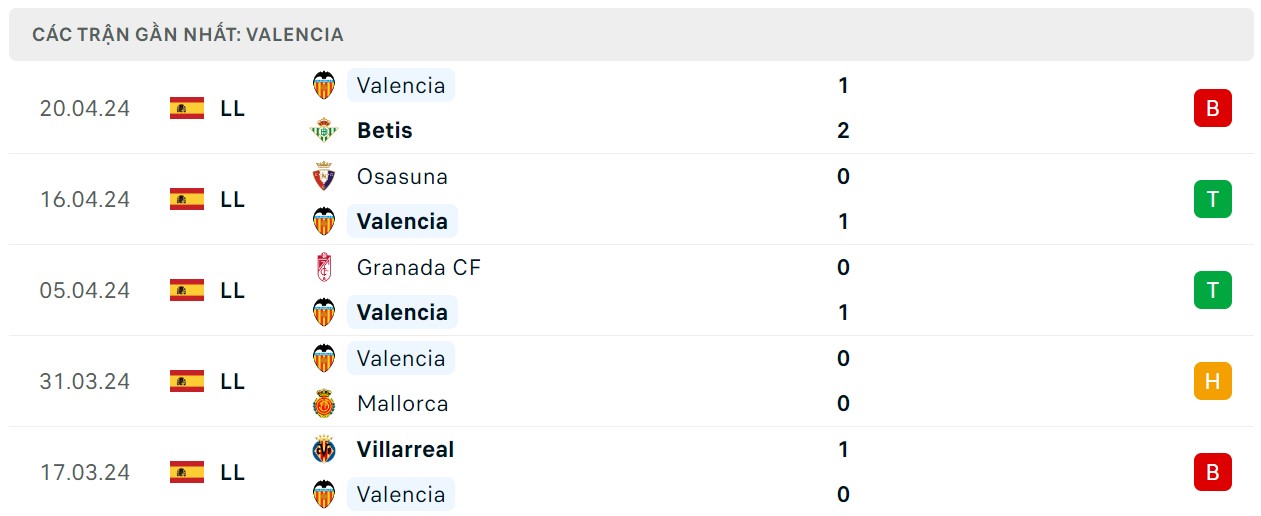The height and width of the screenshot is (516, 1261).
Task: Click the Osasuna club crest icon
Action: pyautogui.click(x=324, y=177)
